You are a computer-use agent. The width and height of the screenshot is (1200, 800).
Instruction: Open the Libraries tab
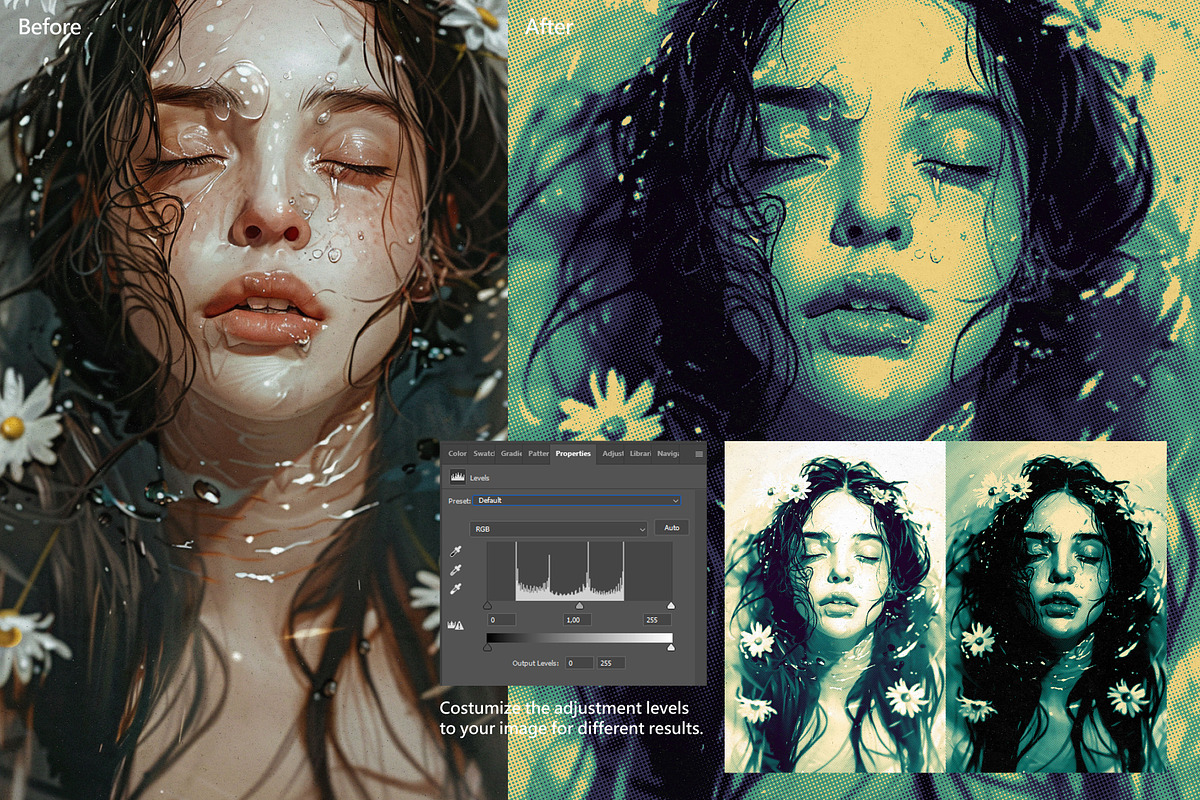click(x=640, y=454)
